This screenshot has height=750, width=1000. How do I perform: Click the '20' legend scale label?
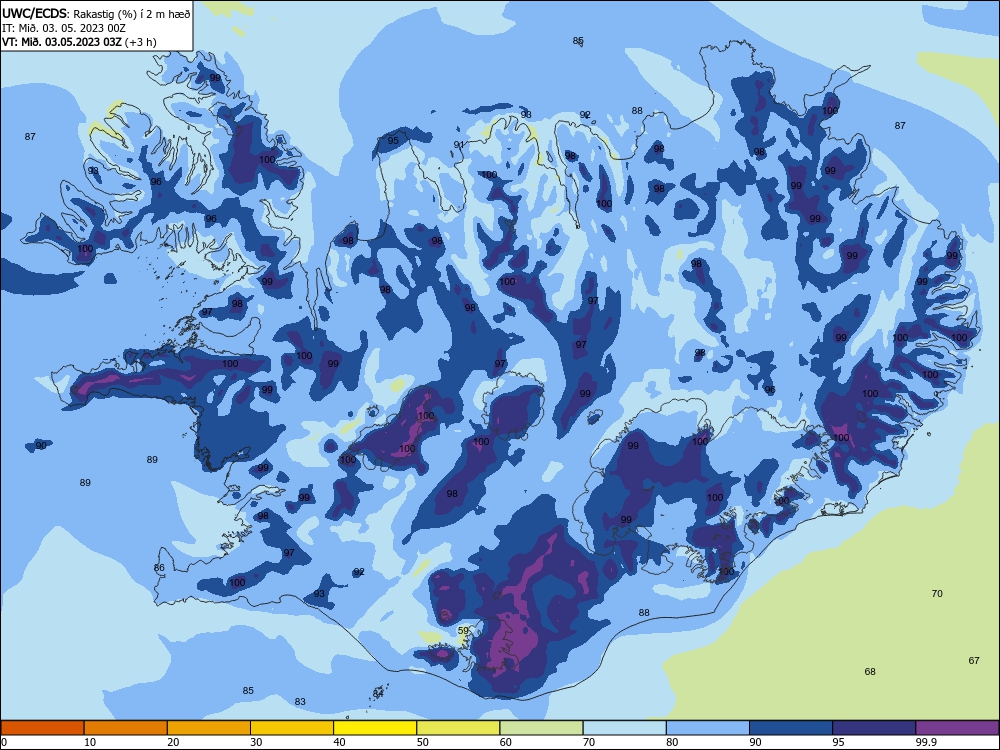click(x=173, y=742)
